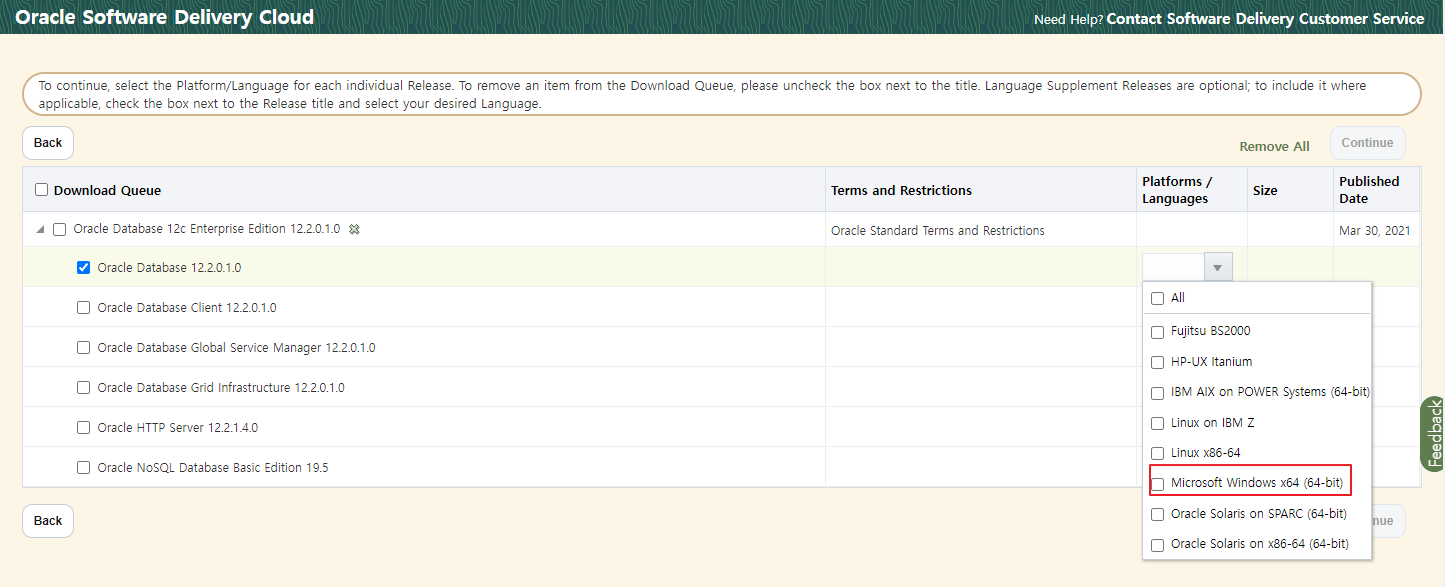Select All platforms checkbox in dropdown

[1158, 298]
